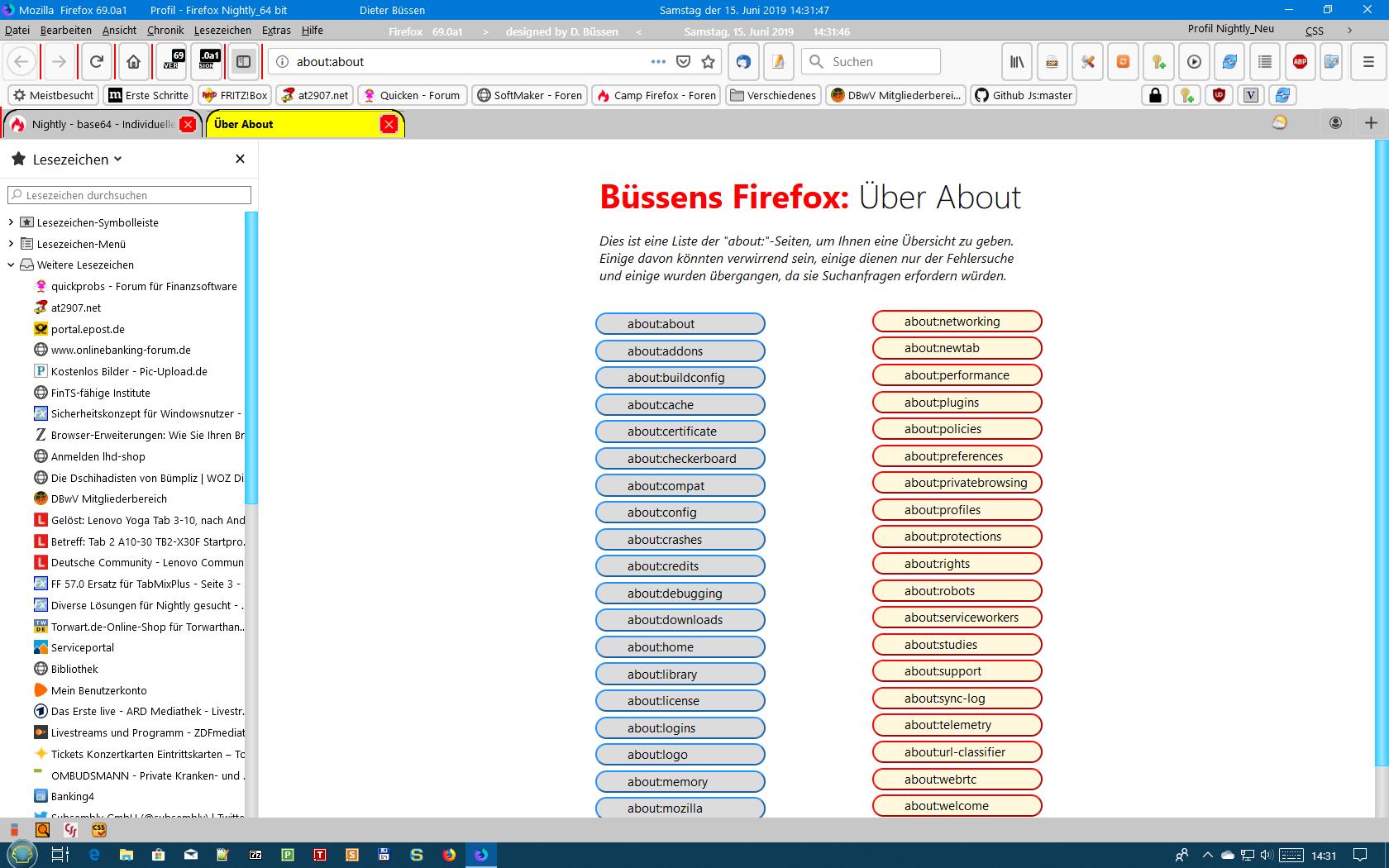
Task: Collapse the Weitere Lesezeichen folder
Action: (11, 265)
